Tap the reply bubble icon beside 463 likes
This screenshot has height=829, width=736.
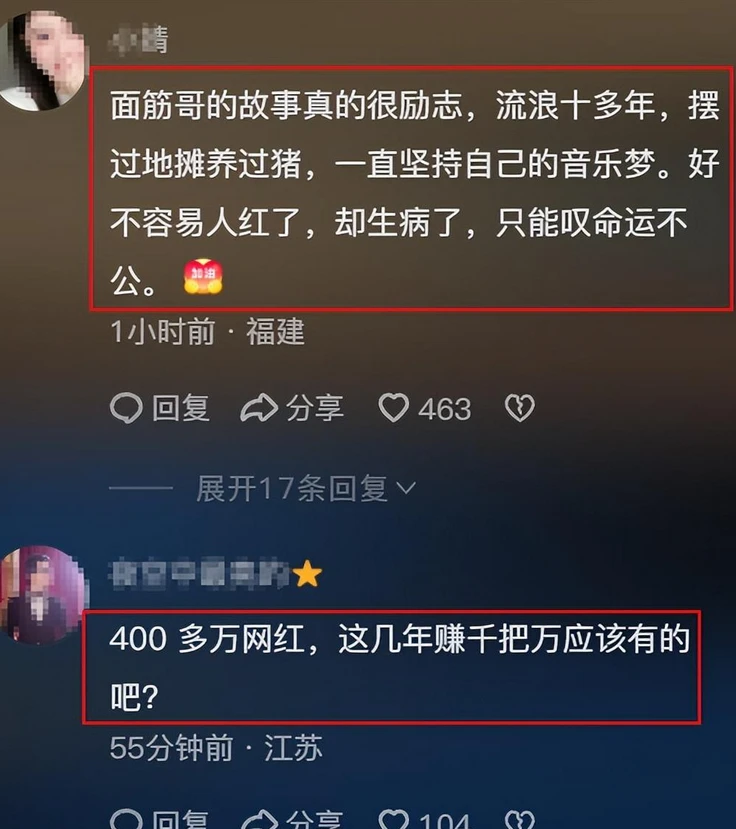pyautogui.click(x=126, y=408)
